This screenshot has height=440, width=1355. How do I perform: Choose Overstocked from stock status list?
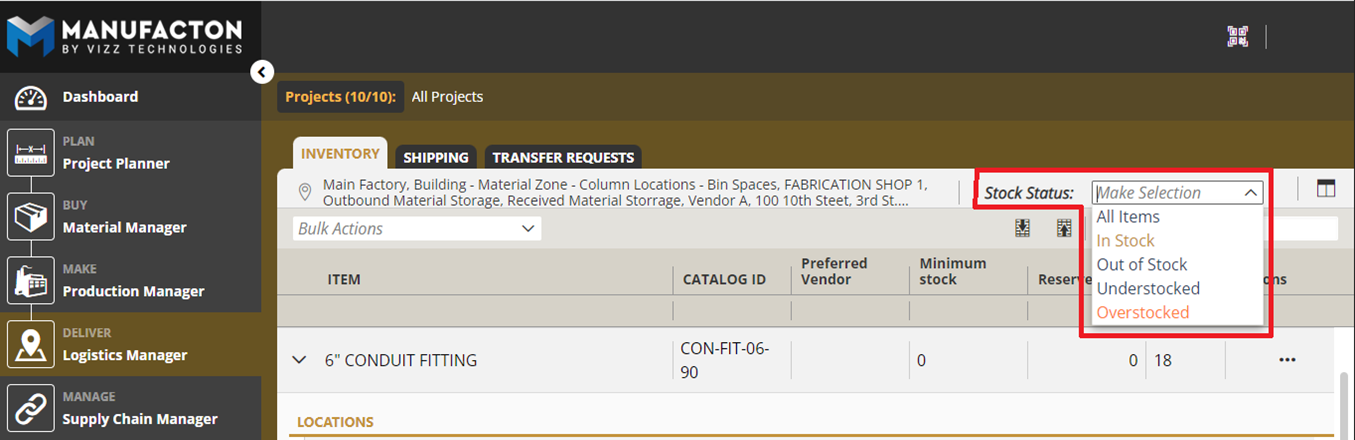1142,312
